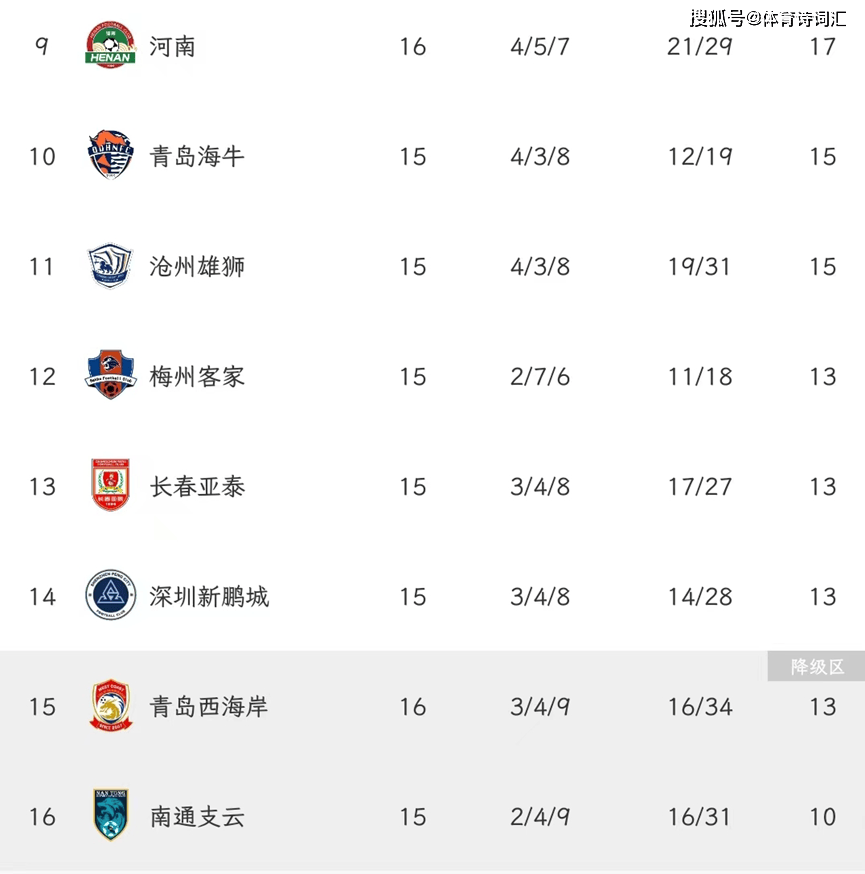Screen dimensions: 865x874
Task: Select the 南通支云 team name
Action: (197, 817)
